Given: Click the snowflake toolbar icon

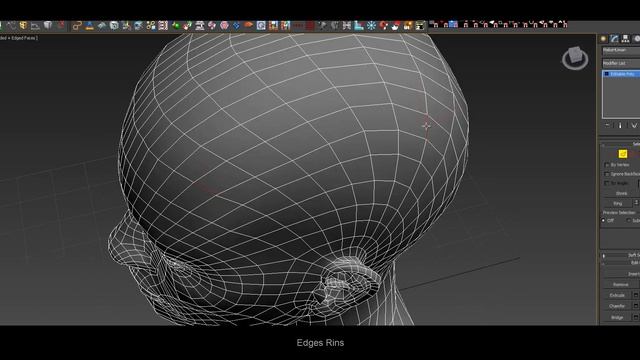Looking at the screenshot, I should point(371,26).
